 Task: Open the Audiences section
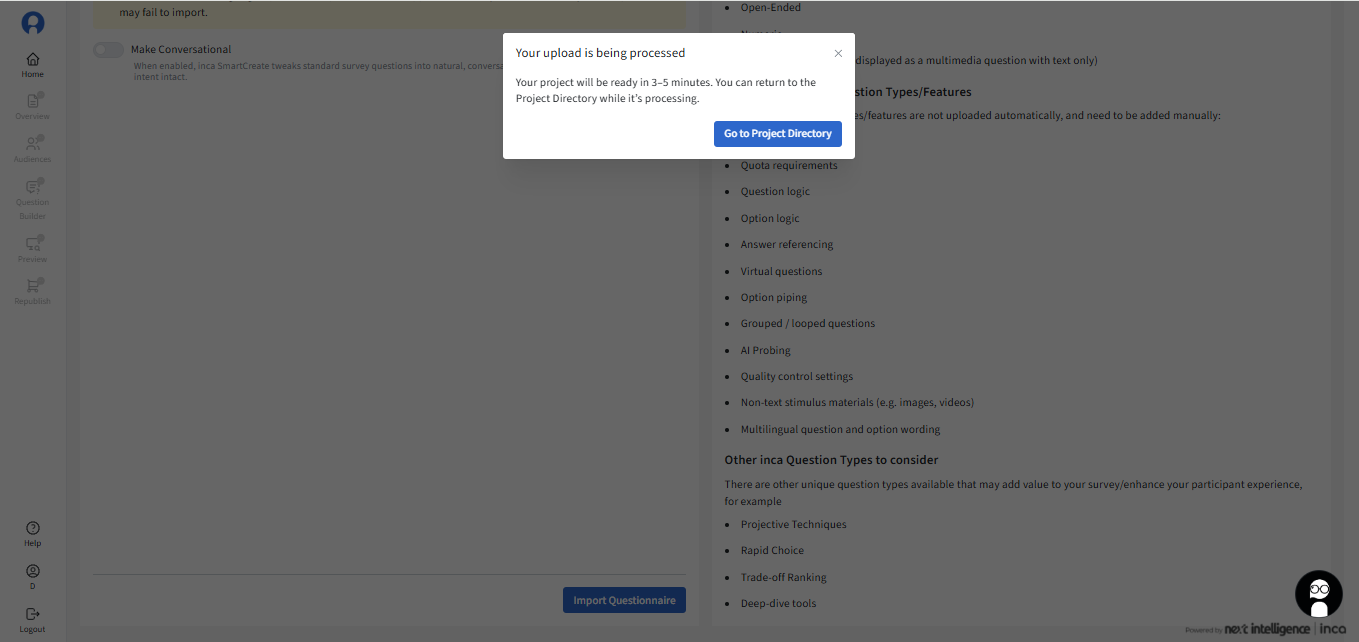[33, 149]
